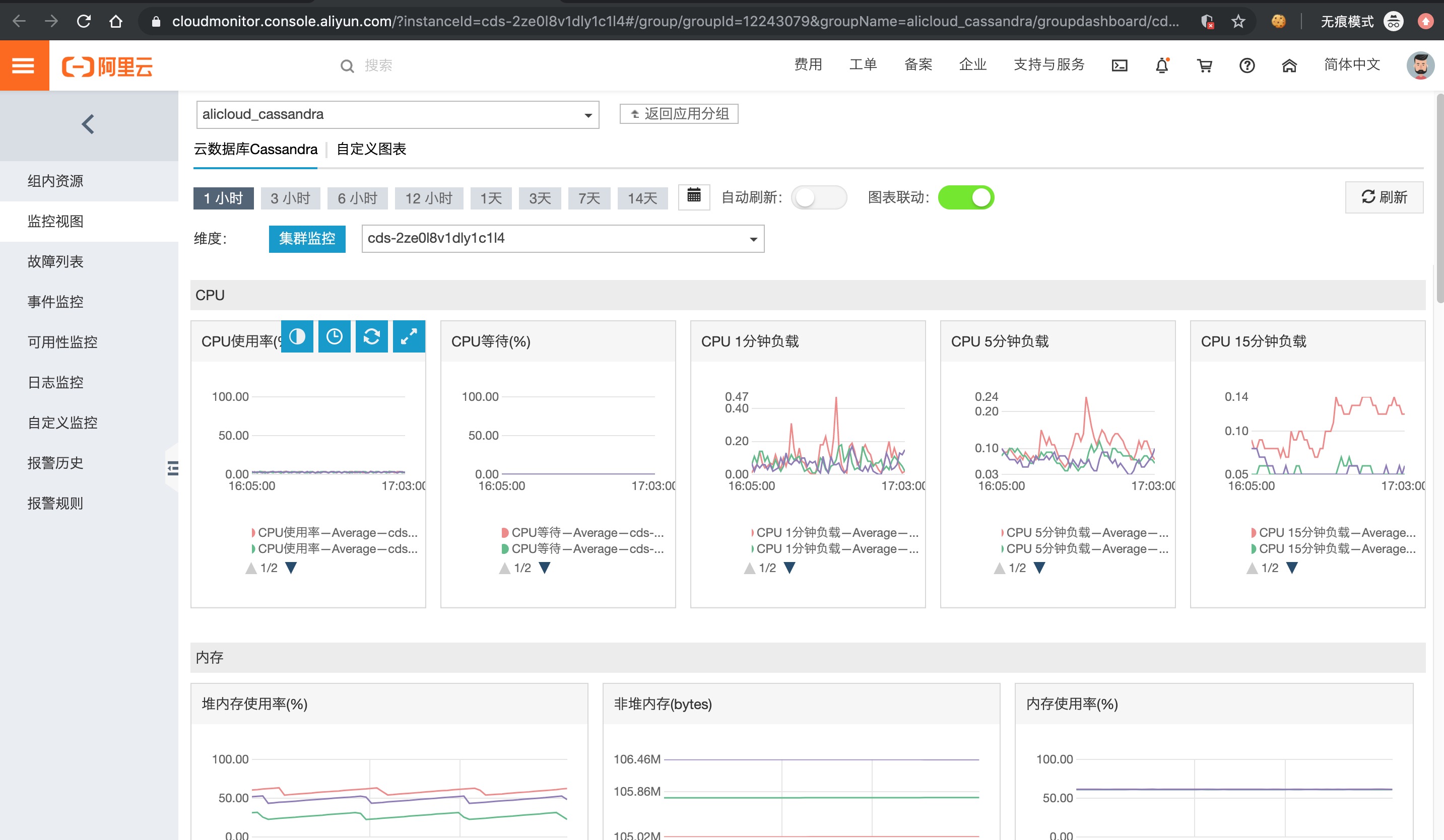Expand CPU usage chart to fullscreen
Screen dimensions: 1444x840
coord(409,336)
